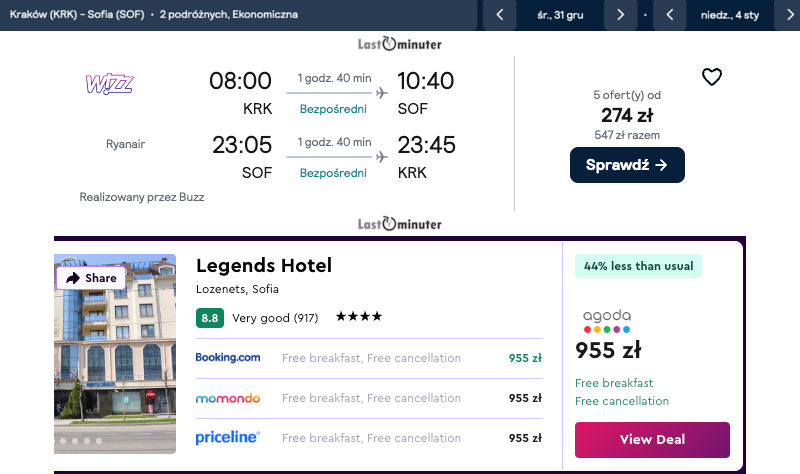The height and width of the screenshot is (474, 800).
Task: Open the momondo offer row
Action: click(x=369, y=398)
